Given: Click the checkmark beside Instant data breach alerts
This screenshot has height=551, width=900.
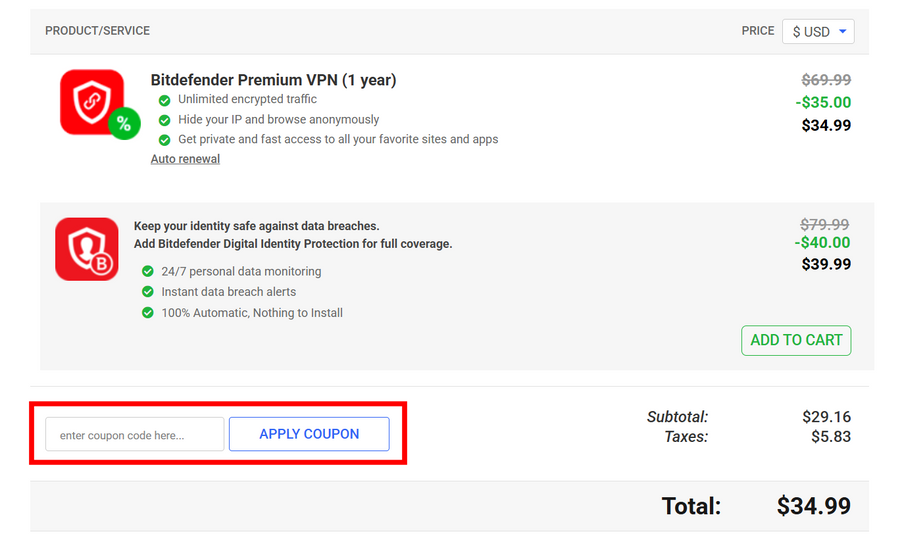Looking at the screenshot, I should coord(148,292).
